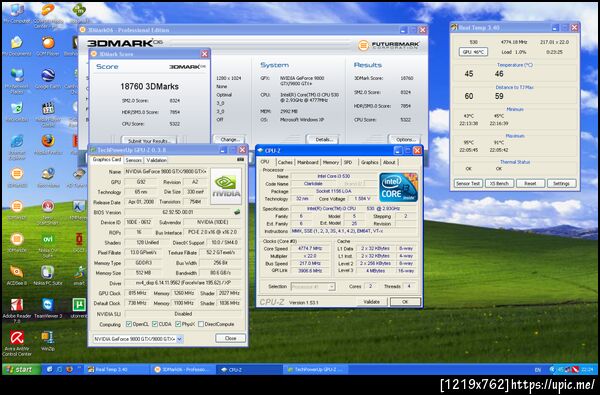The image size is (600, 395).
Task: Enable DirectCompute checkbox in GPU-Z
Action: pyautogui.click(x=201, y=324)
